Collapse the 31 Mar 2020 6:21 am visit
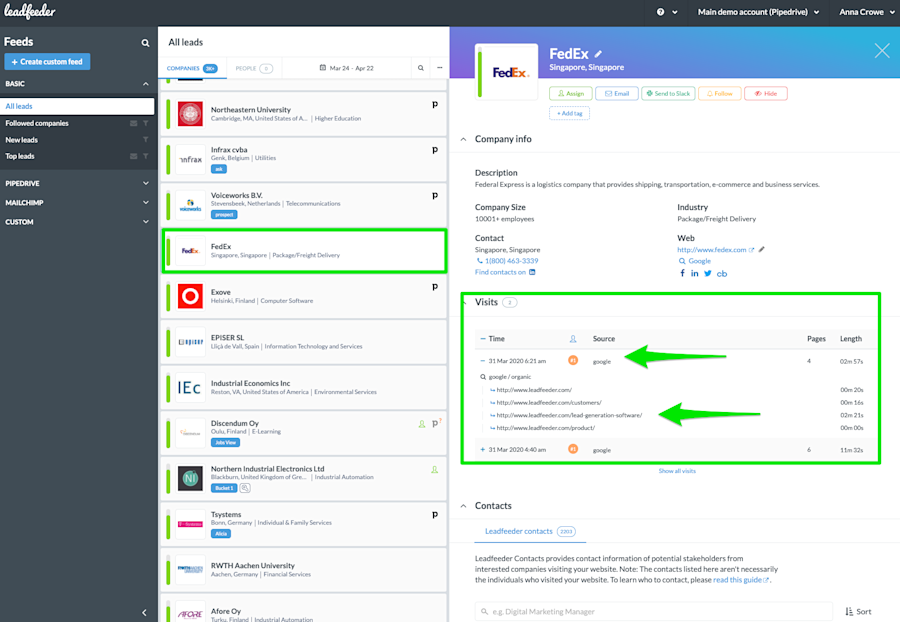This screenshot has width=900, height=622. 482,361
